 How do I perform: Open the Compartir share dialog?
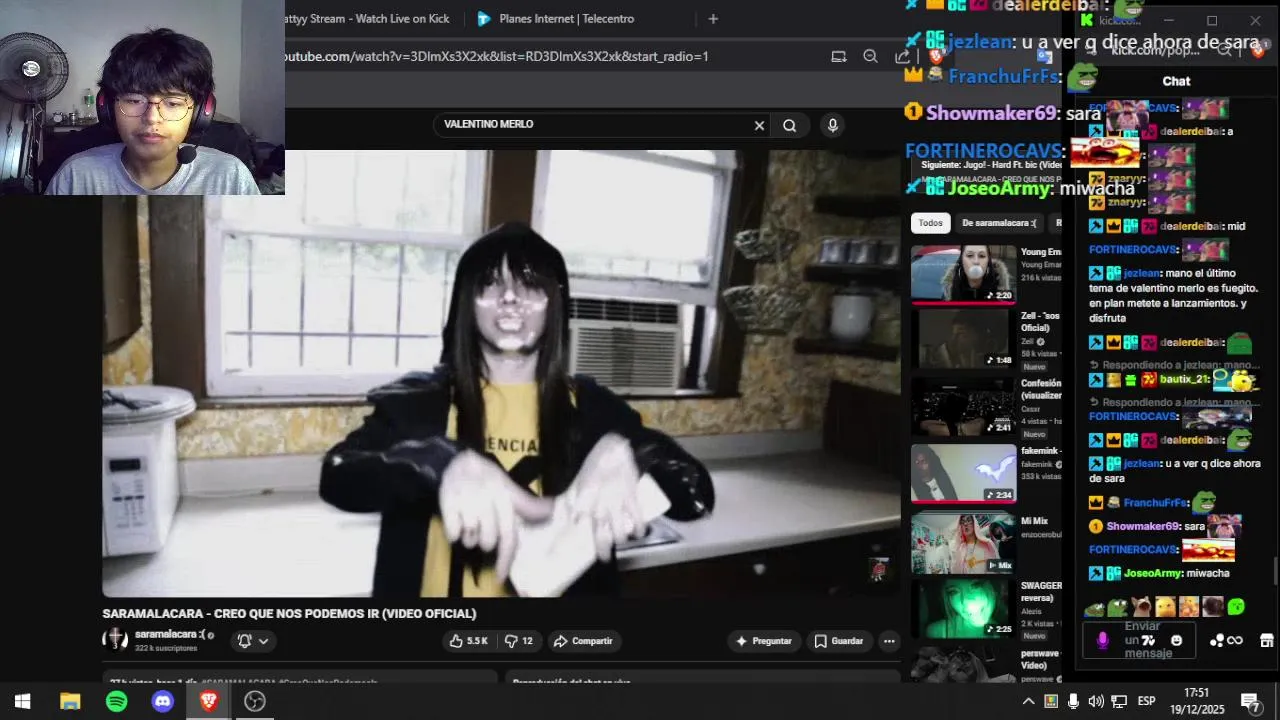[583, 641]
